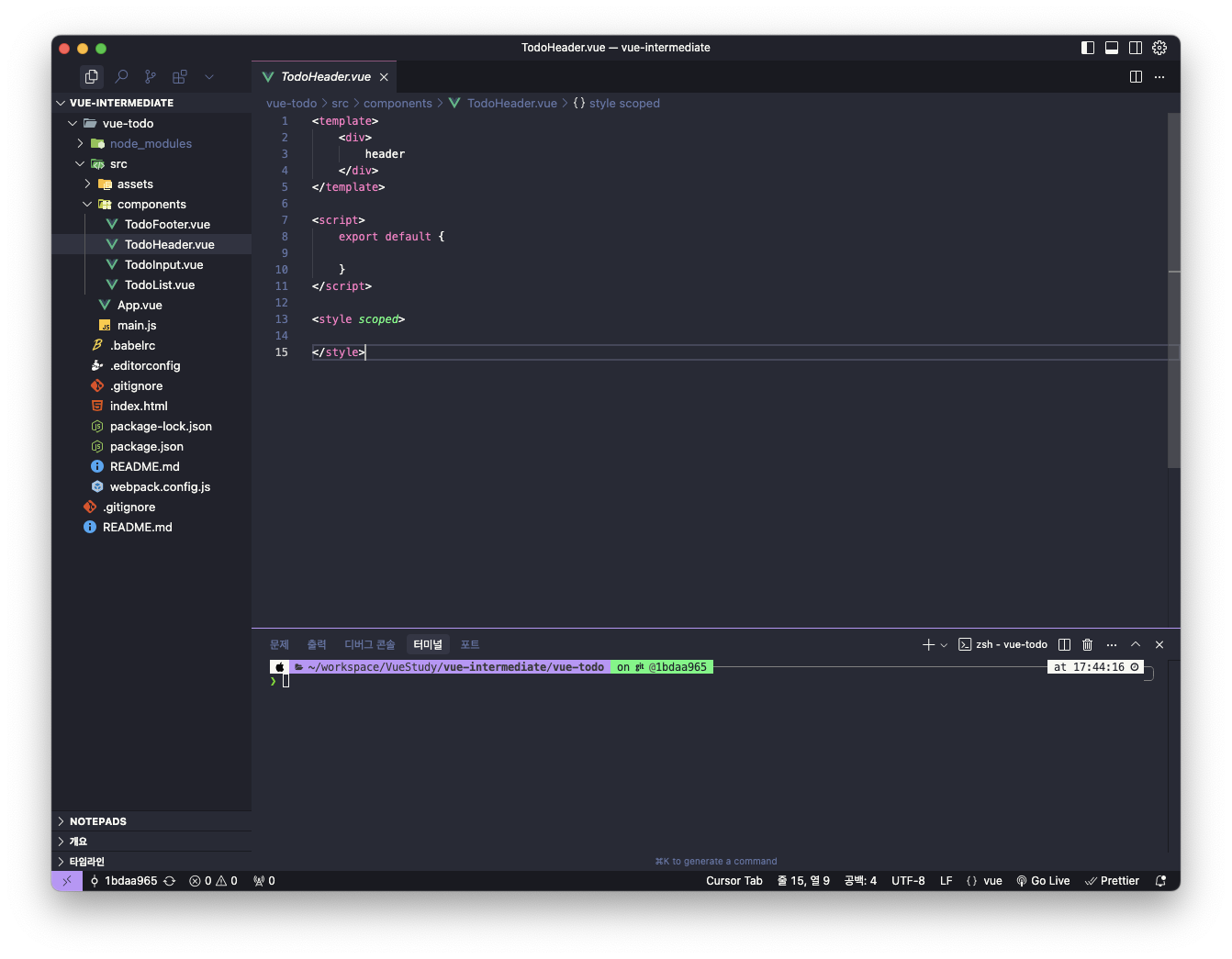Image resolution: width=1232 pixels, height=959 pixels.
Task: Open errors and warnings count
Action: click(x=213, y=881)
